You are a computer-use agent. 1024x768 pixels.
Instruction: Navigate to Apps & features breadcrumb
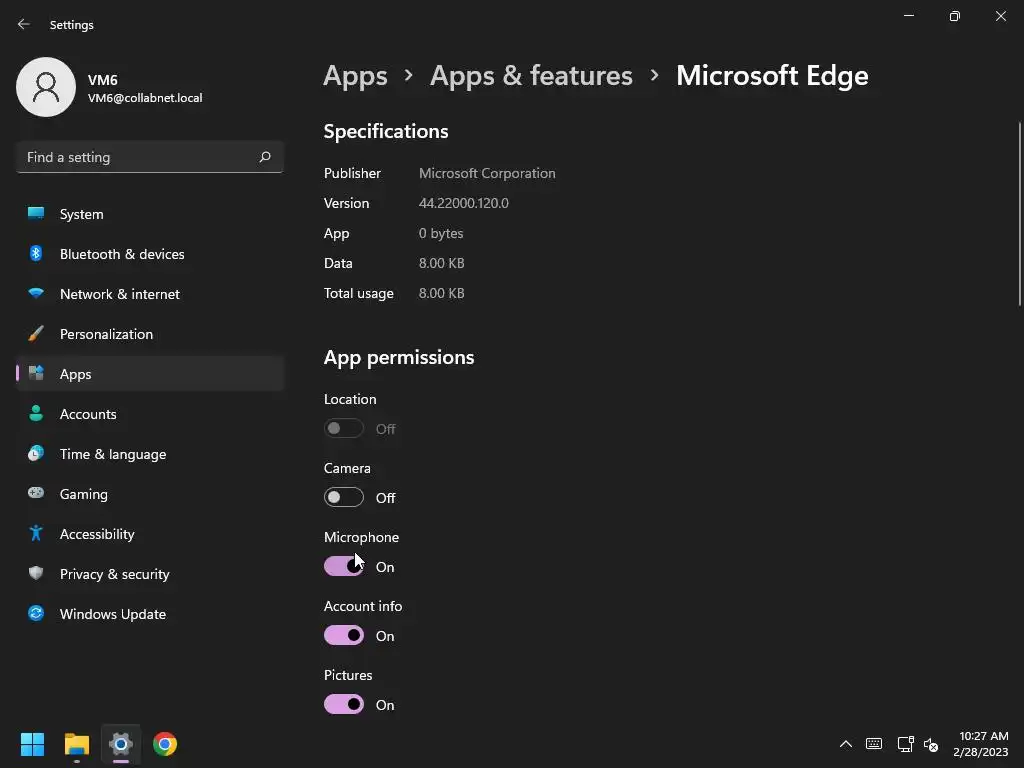[x=531, y=75]
